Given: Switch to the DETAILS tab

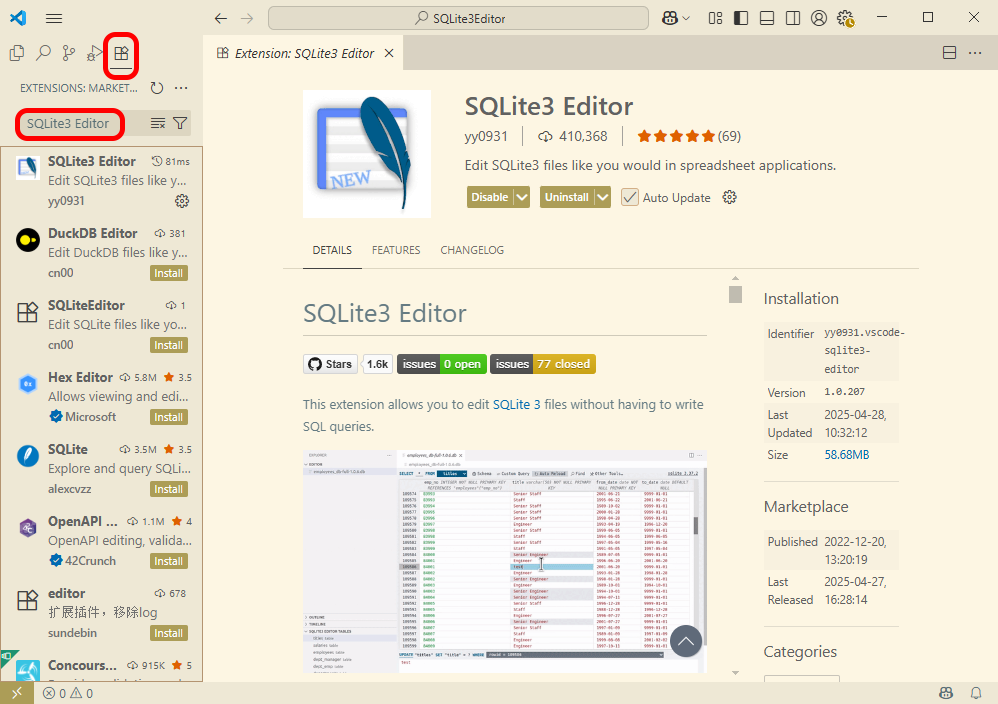Looking at the screenshot, I should 332,250.
